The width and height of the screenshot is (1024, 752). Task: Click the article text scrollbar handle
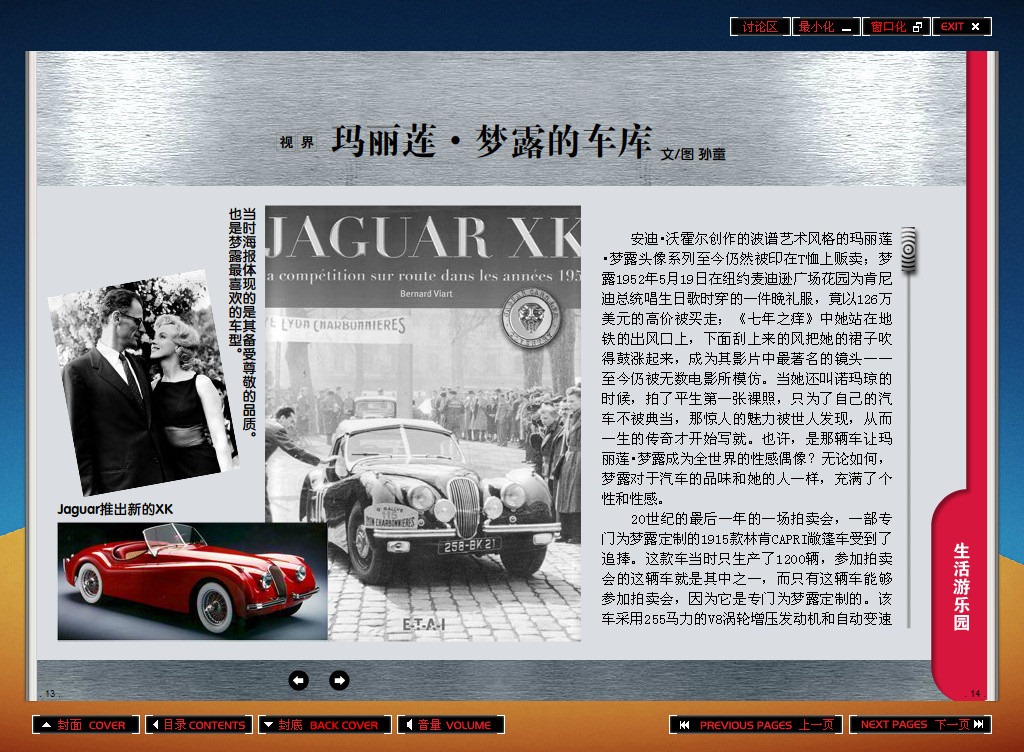click(x=908, y=249)
